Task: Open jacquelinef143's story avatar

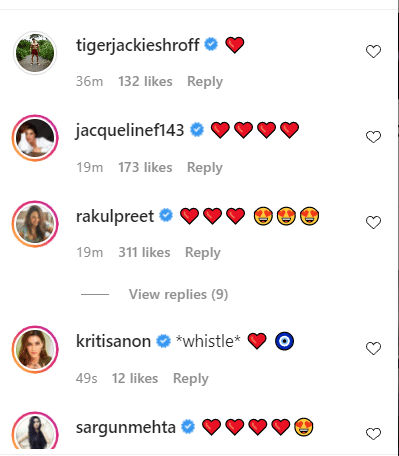Action: 35,138
